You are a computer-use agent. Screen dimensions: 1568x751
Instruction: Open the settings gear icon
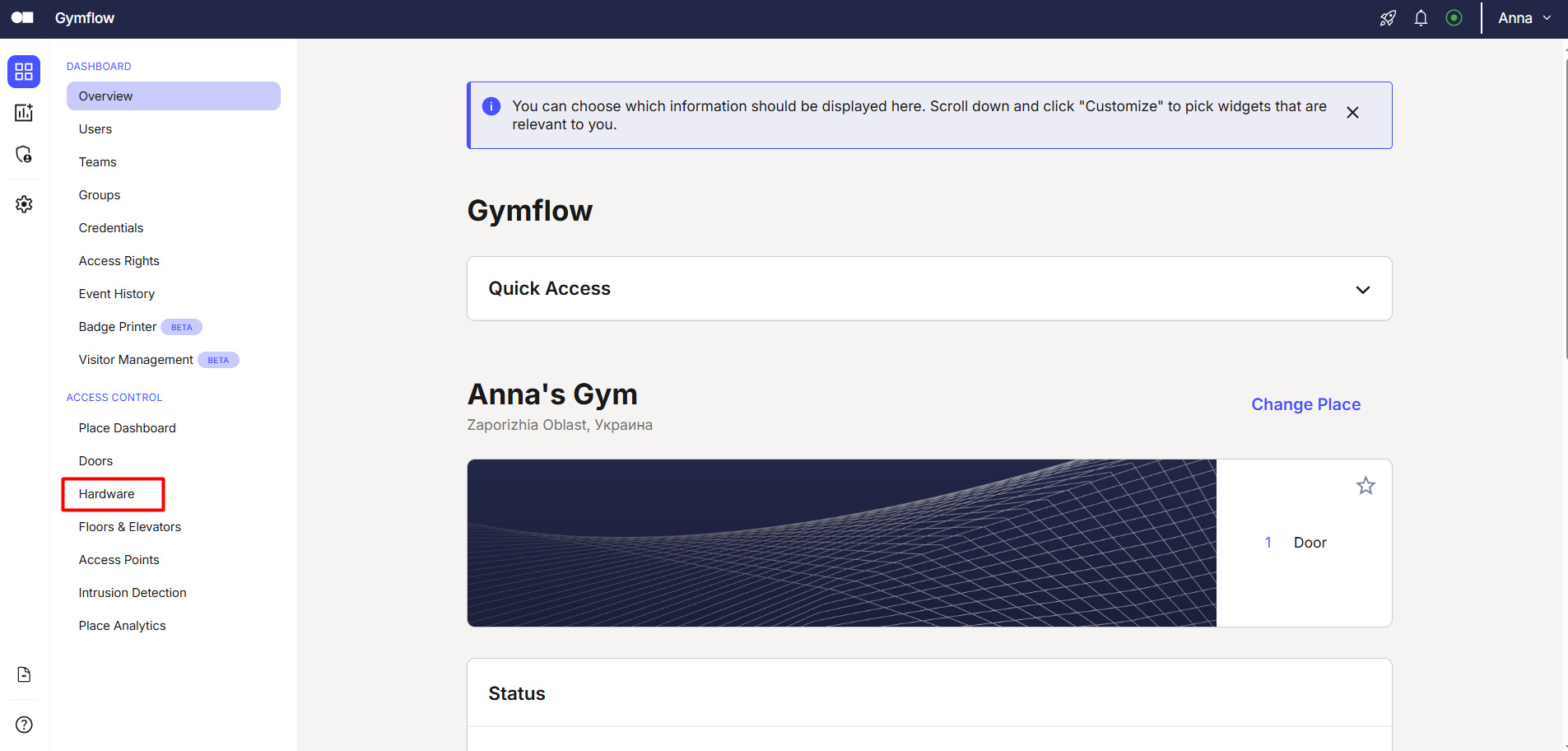pyautogui.click(x=24, y=204)
